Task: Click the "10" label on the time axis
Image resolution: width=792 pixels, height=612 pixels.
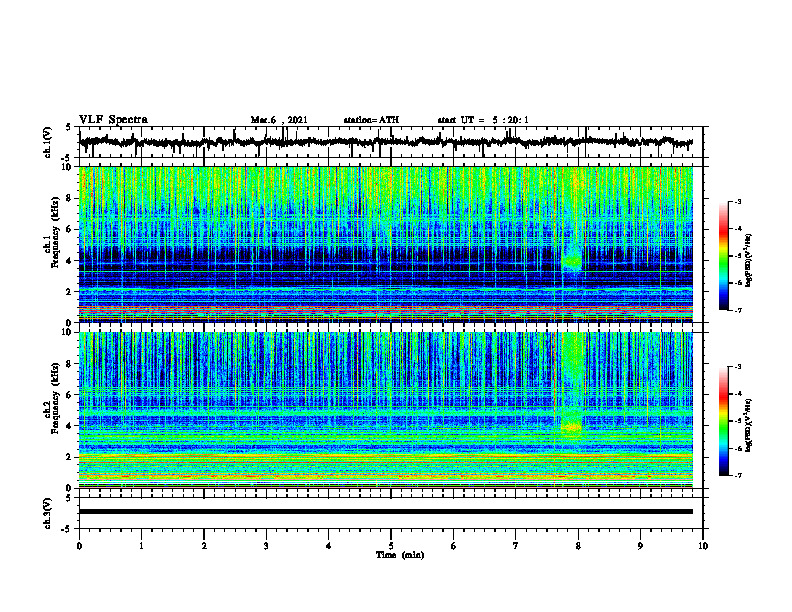Action: click(x=703, y=546)
